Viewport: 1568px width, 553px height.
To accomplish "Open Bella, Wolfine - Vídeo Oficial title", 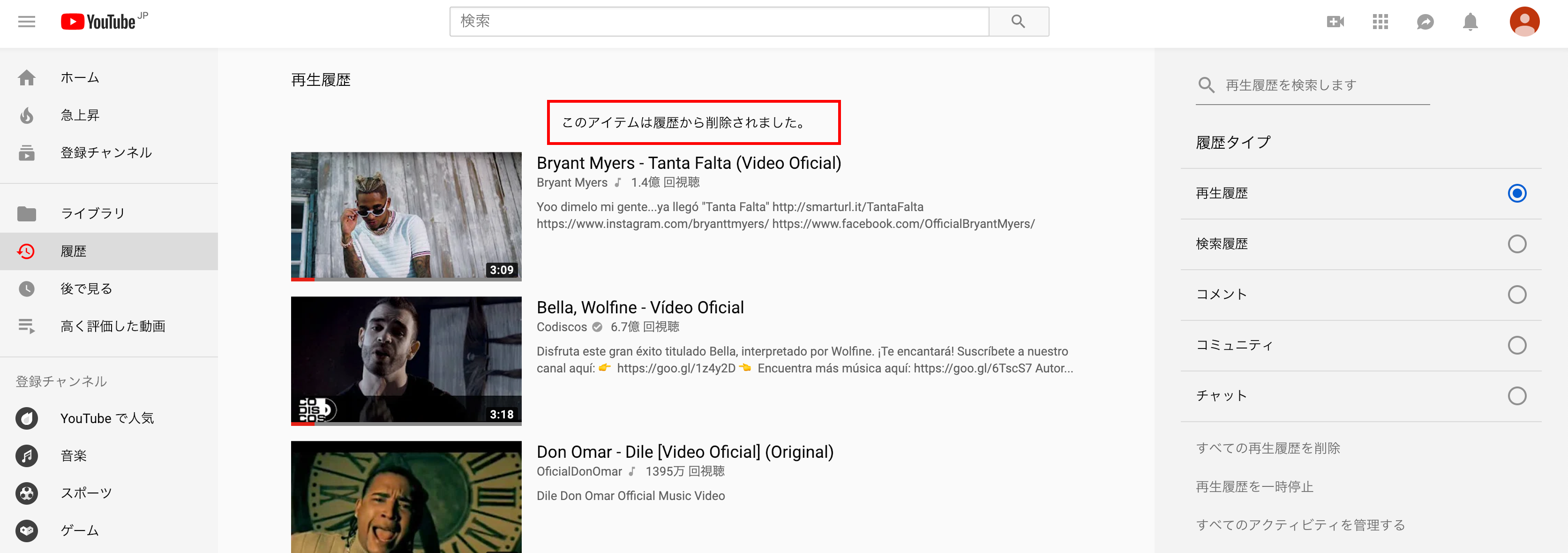I will (640, 307).
